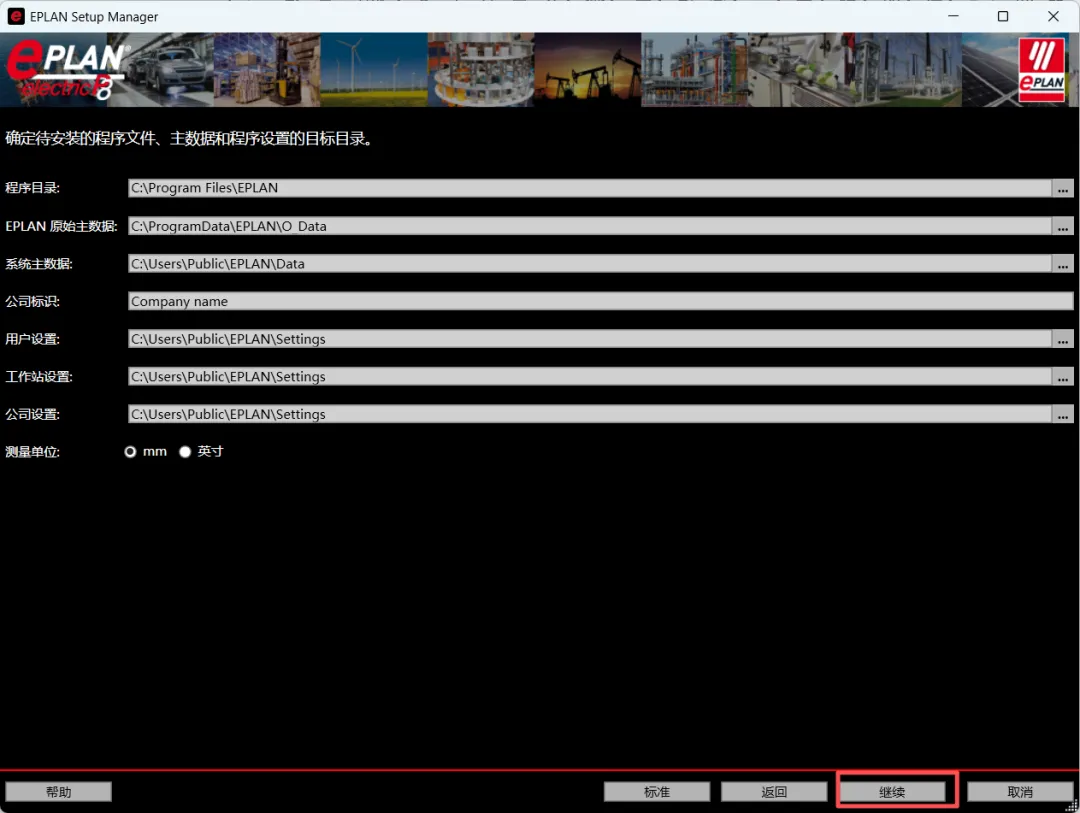Click the EPLAN 原始主数据 label
1080x813 pixels.
pyautogui.click(x=61, y=226)
